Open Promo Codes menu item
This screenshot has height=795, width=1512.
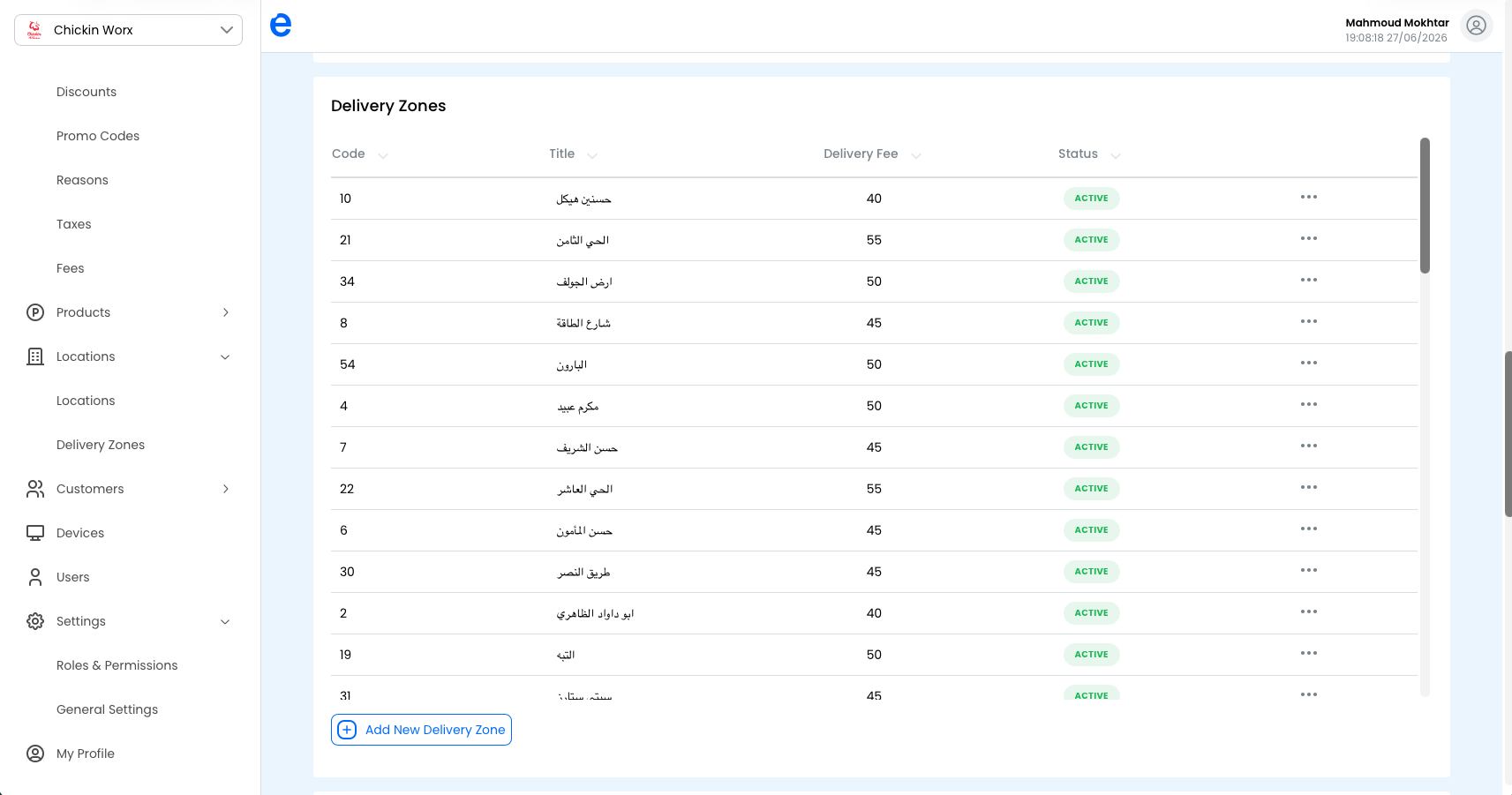point(98,136)
